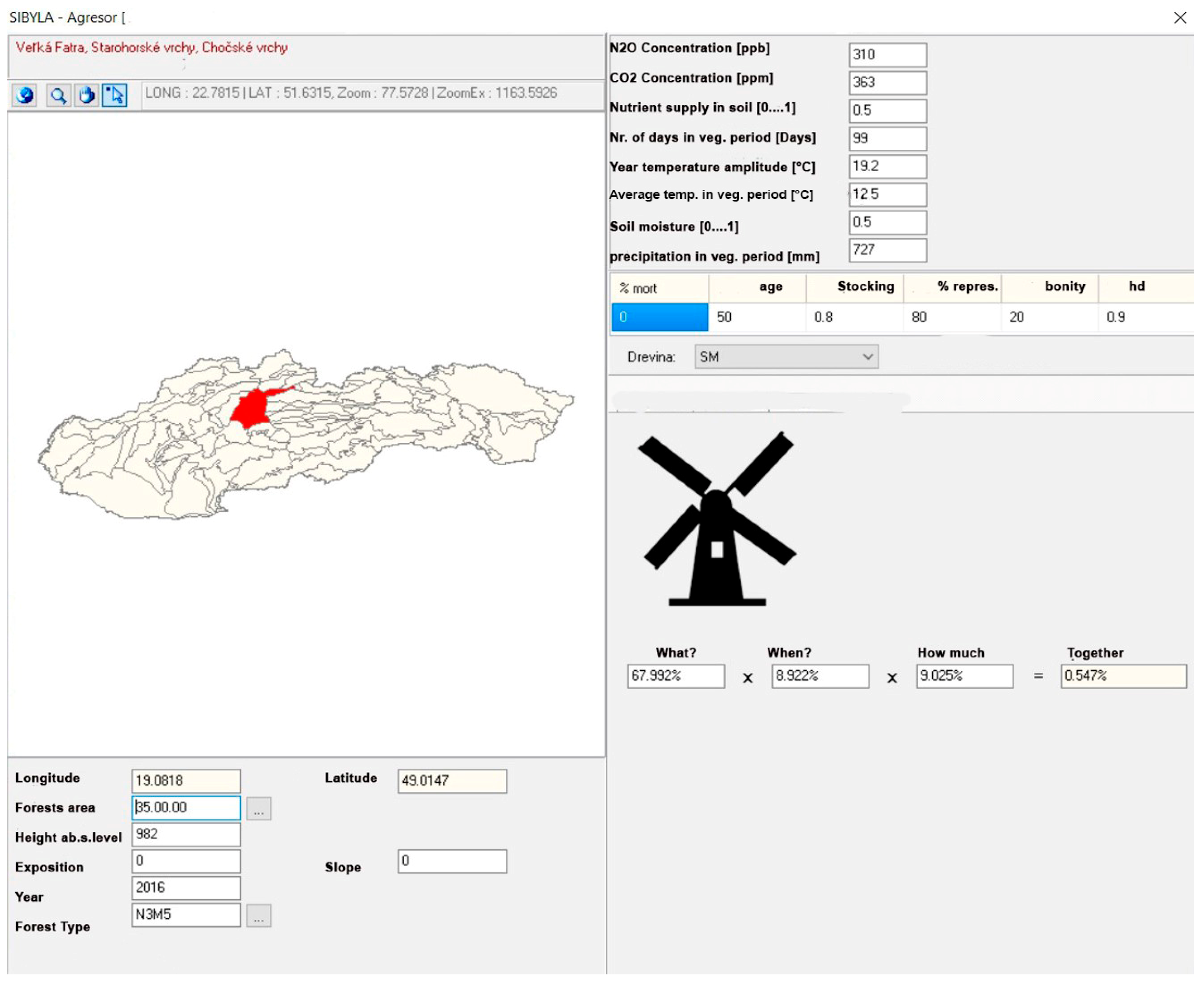
Task: Click the Height ab.s.level field
Action: 186,835
